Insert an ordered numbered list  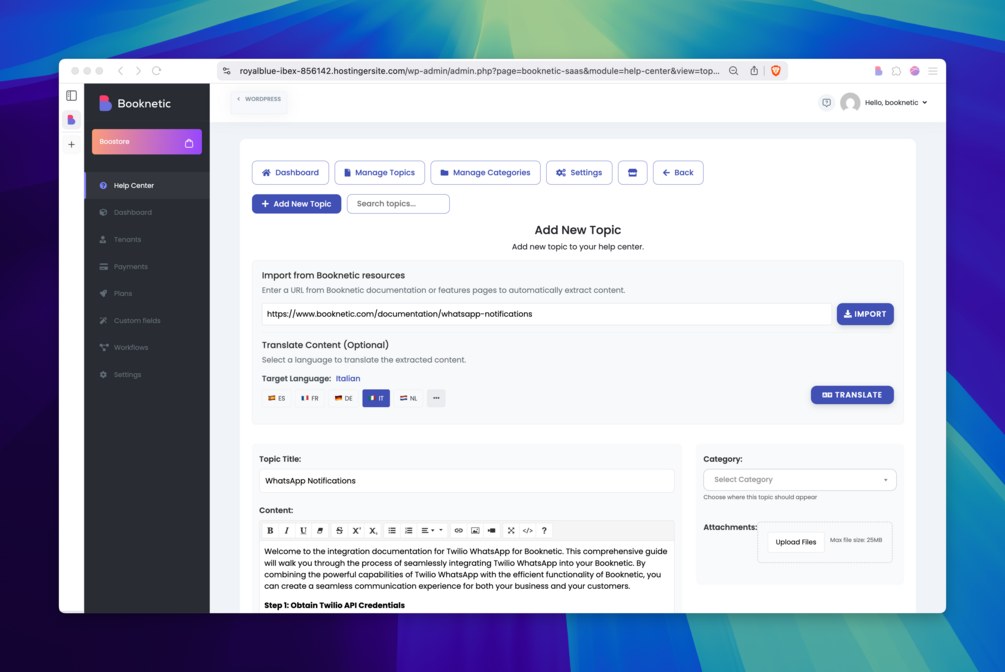click(408, 530)
